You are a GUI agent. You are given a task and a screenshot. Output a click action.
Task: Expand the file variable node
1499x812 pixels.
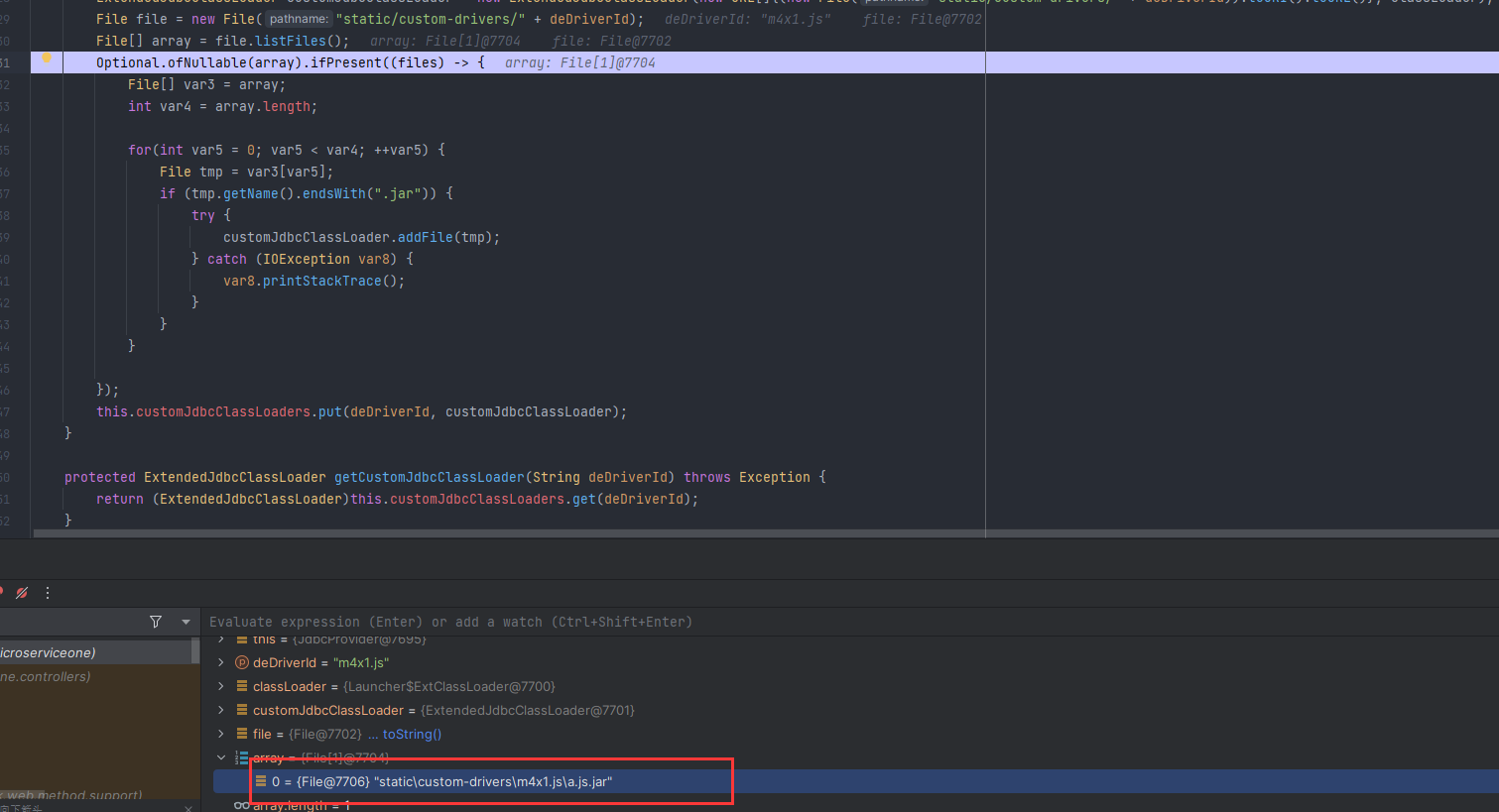coord(221,734)
